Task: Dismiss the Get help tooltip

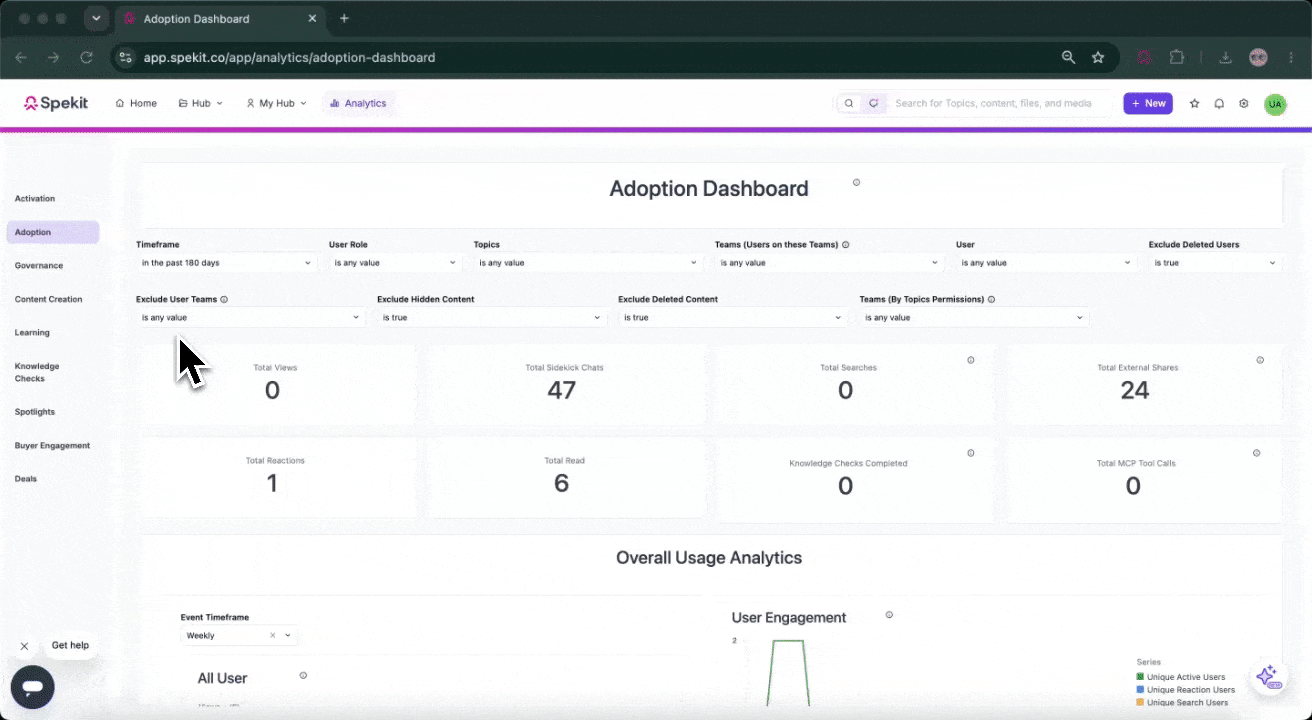Action: (24, 646)
